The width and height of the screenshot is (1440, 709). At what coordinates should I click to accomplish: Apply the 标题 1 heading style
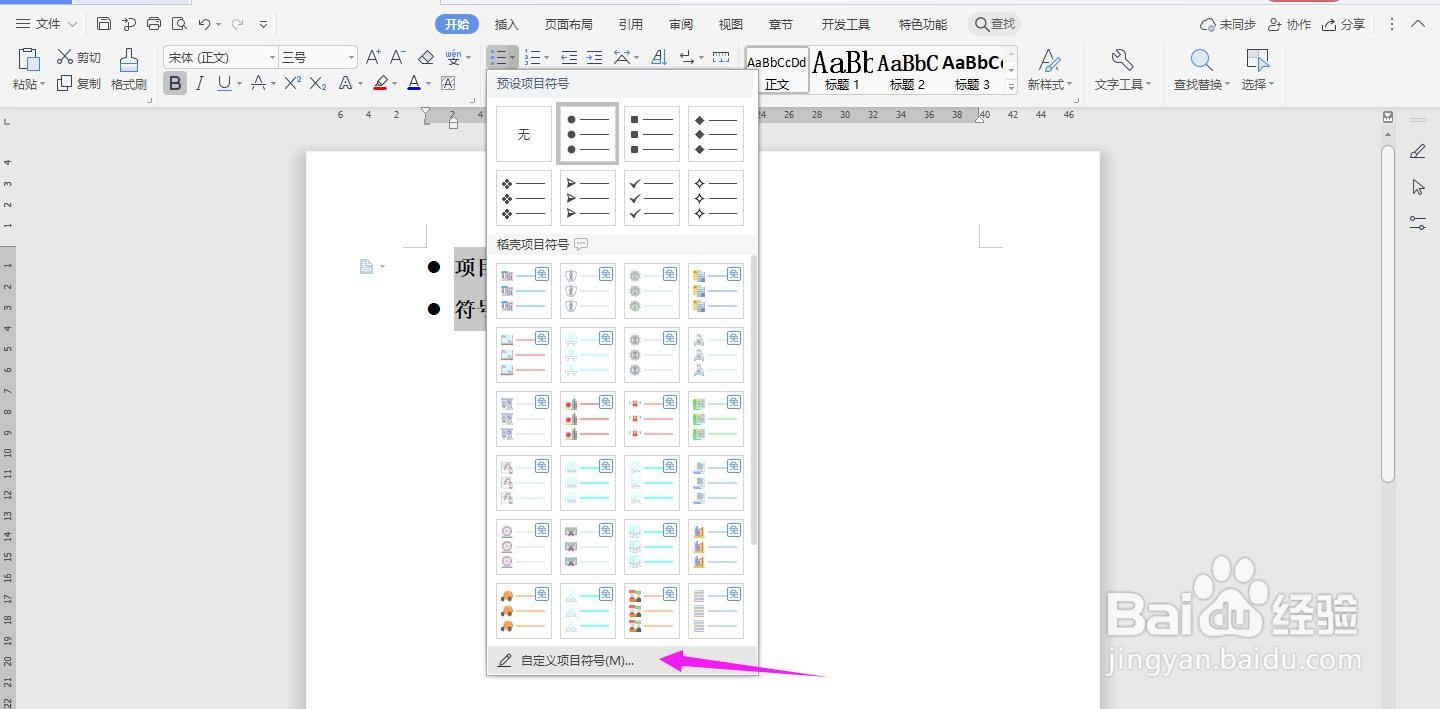click(x=842, y=70)
